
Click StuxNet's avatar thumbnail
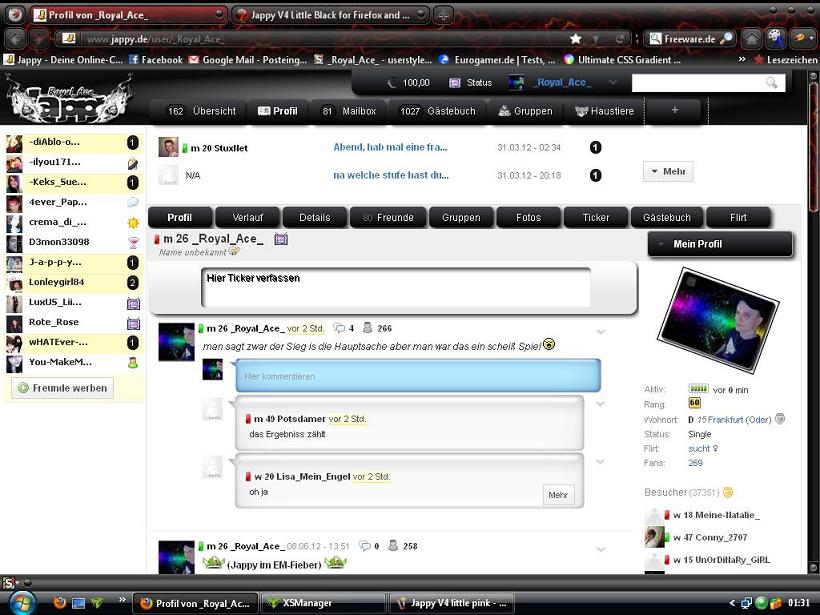pyautogui.click(x=168, y=147)
